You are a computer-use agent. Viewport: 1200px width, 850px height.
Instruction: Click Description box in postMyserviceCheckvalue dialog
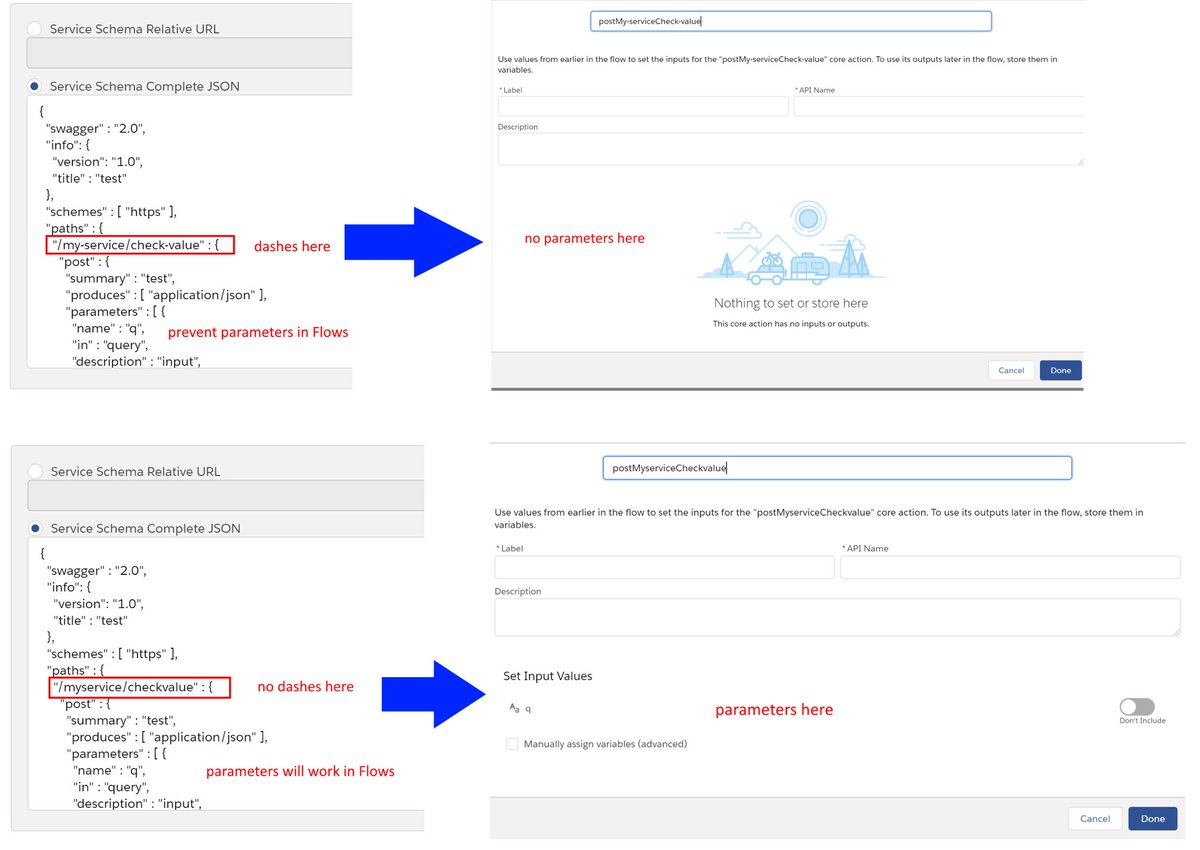[x=837, y=617]
